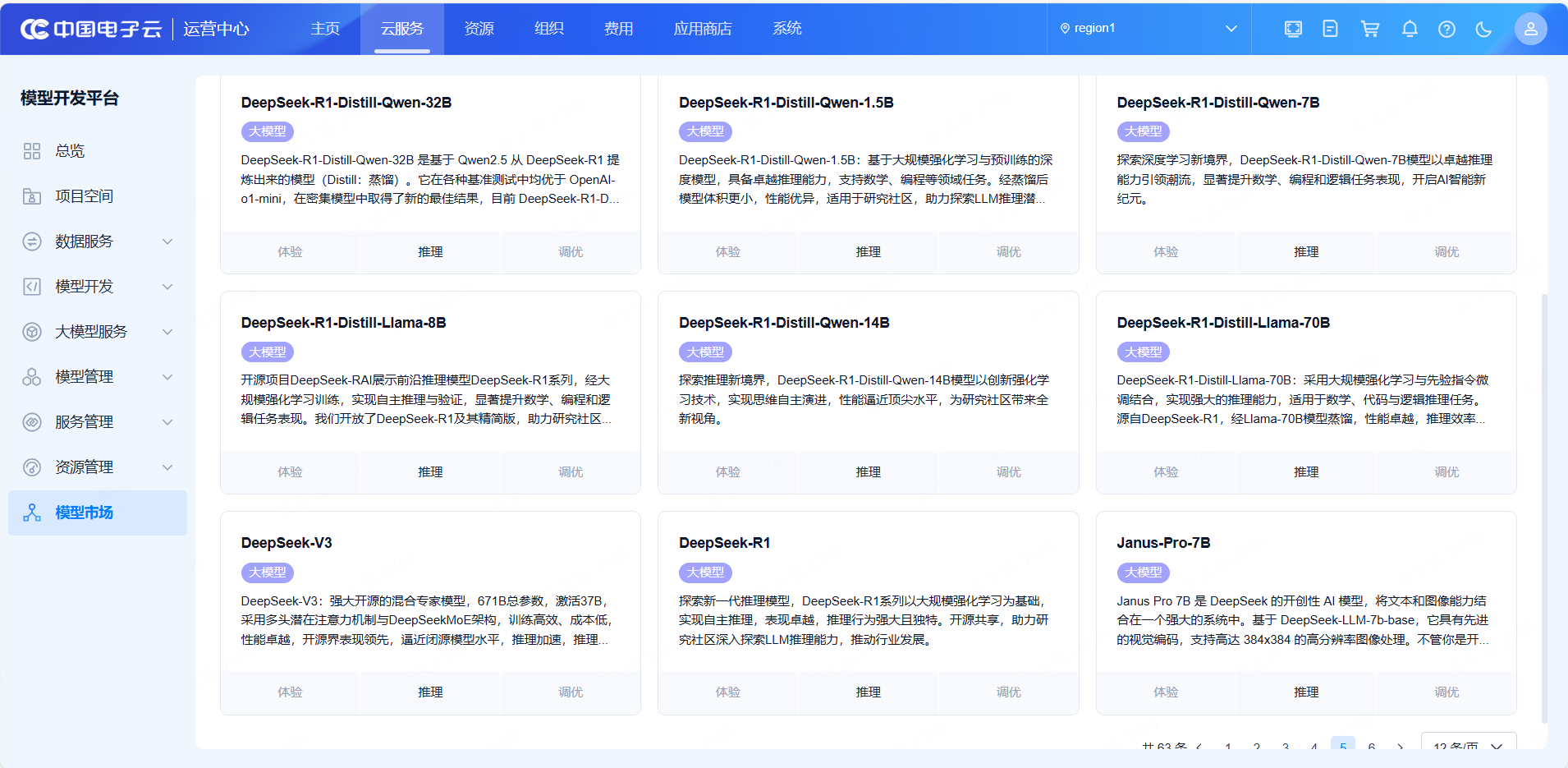This screenshot has height=768, width=1568.
Task: Open the help question mark icon
Action: (1447, 29)
